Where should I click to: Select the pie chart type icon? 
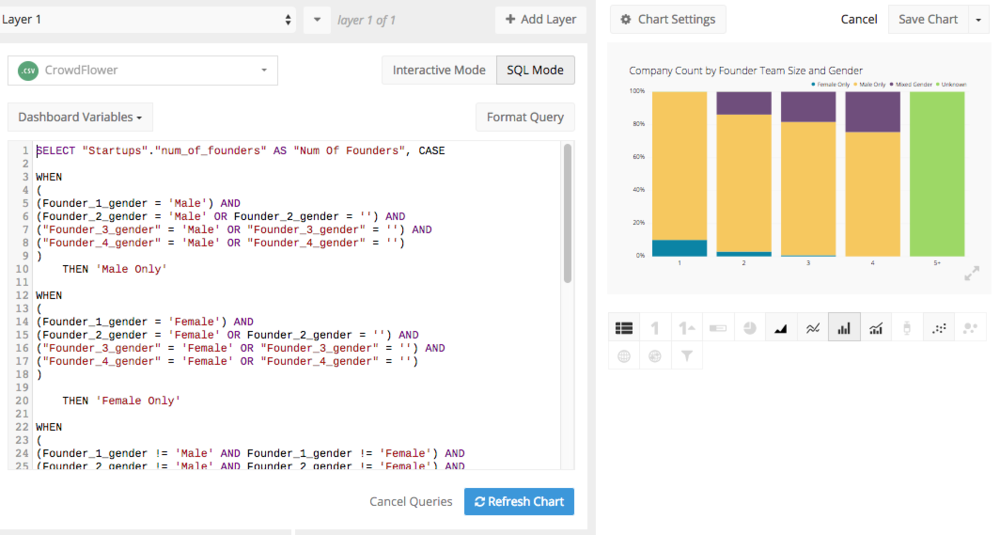coord(749,328)
